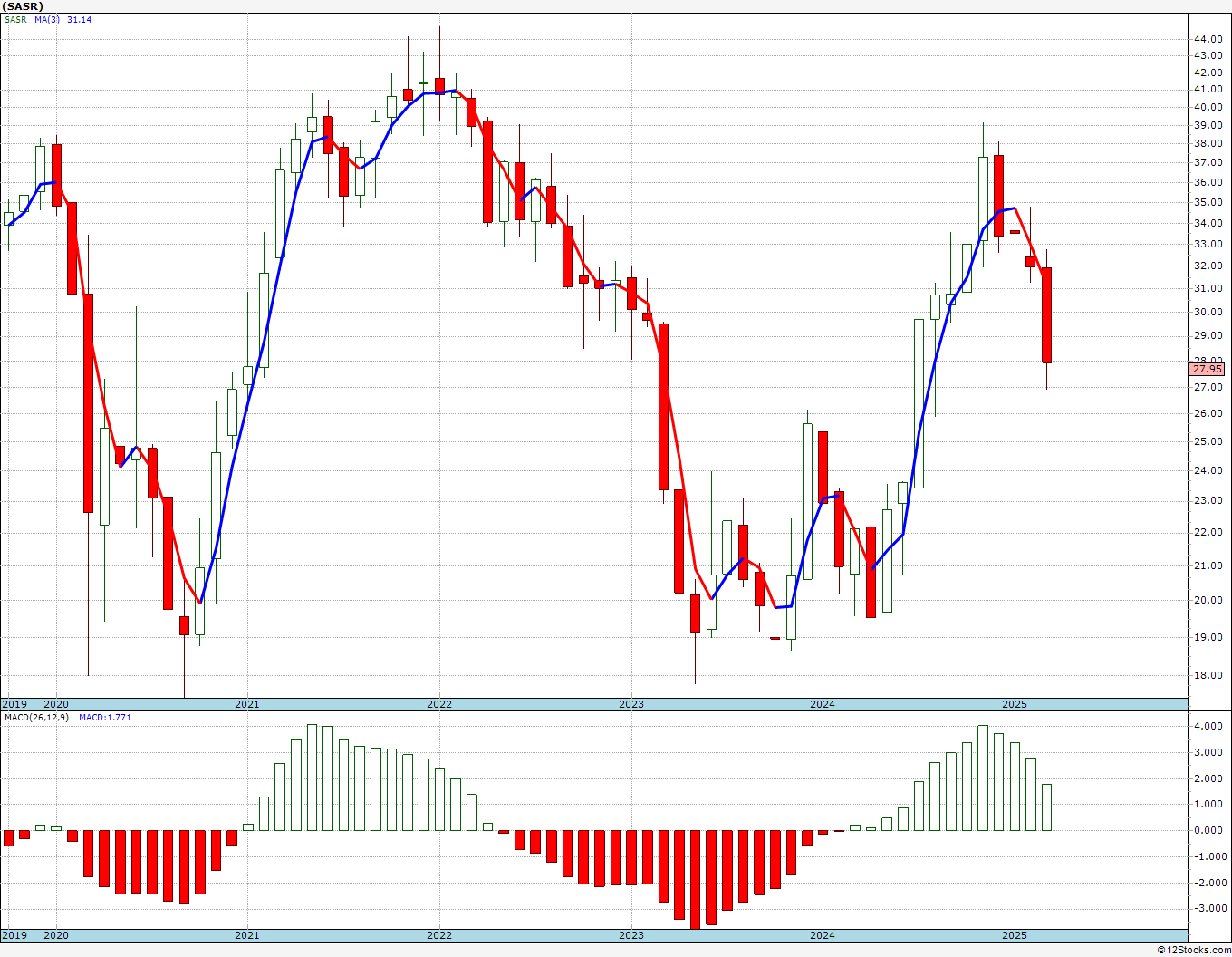Click the 36.00 price axis label
Screen dimensions: 1232x957
[x=1209, y=182]
